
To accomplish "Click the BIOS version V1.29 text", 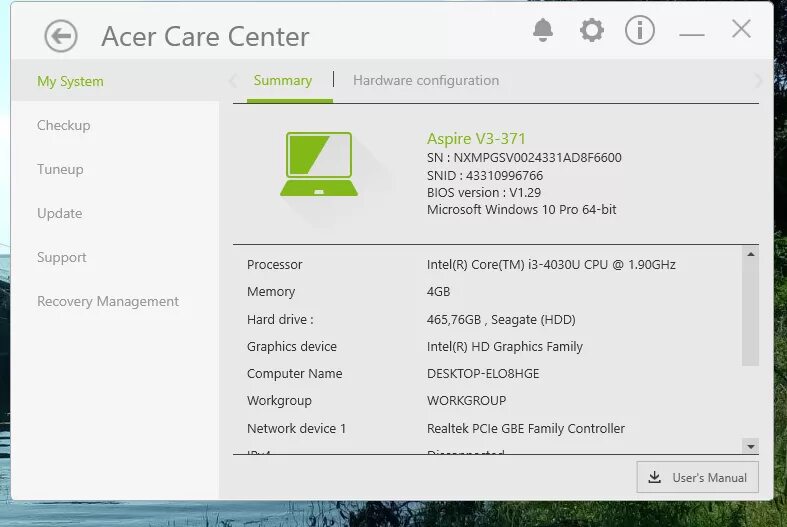I will [484, 193].
